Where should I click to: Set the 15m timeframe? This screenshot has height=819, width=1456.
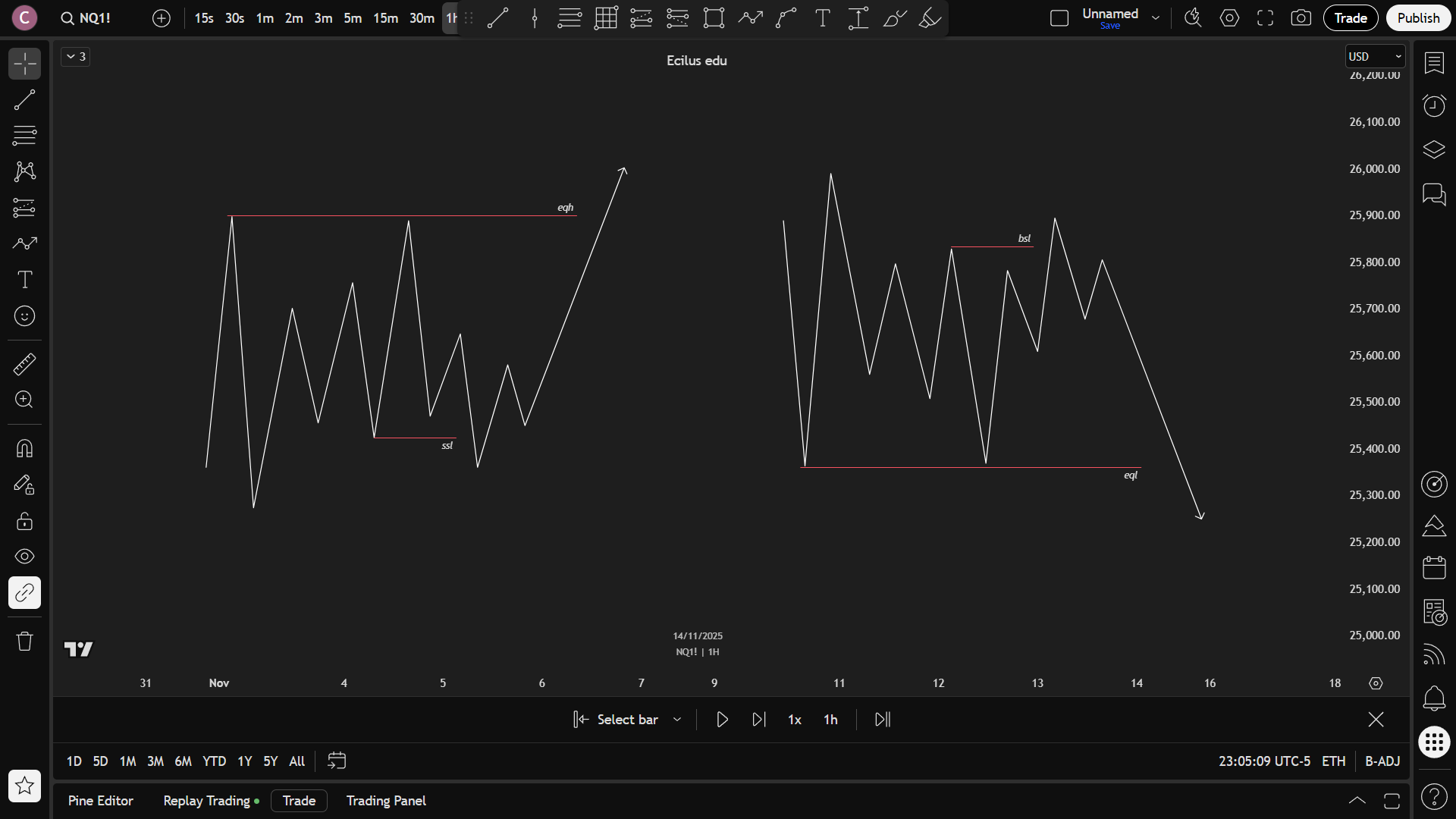coord(385,18)
